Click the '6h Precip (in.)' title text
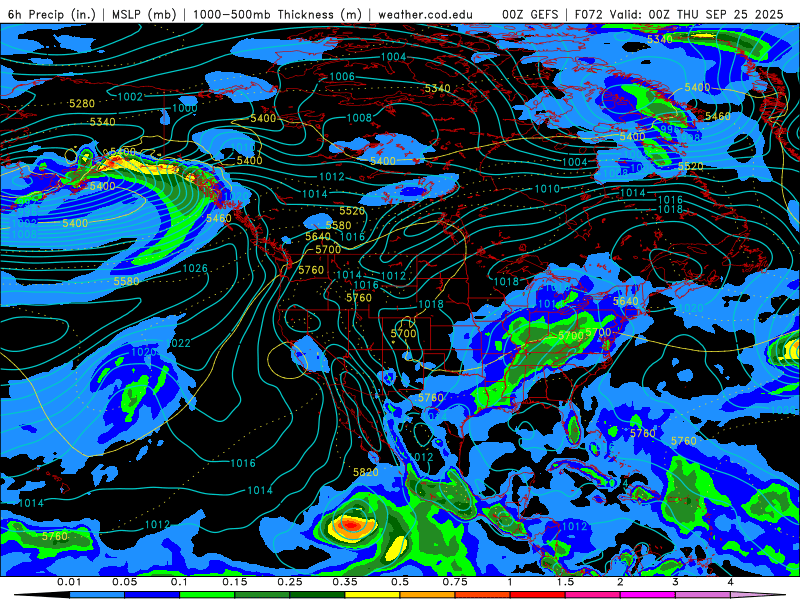The image size is (800, 600). click(x=52, y=14)
